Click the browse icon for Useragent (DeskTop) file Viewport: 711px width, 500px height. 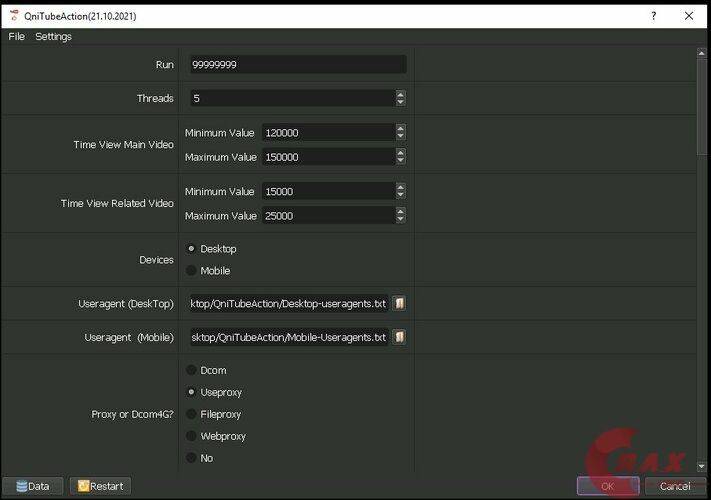[398, 304]
